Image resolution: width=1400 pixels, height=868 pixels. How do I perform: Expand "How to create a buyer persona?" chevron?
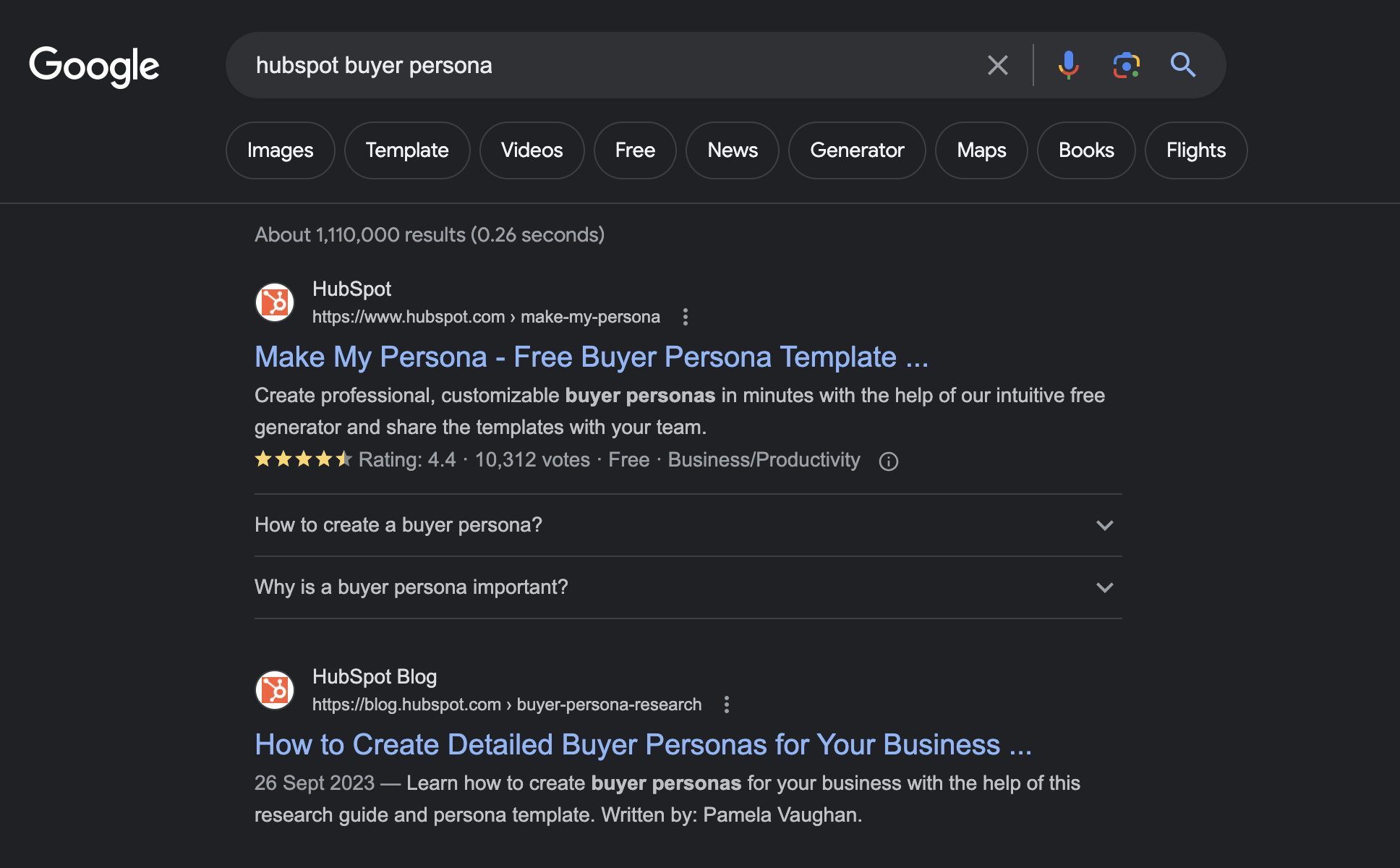coord(1104,525)
